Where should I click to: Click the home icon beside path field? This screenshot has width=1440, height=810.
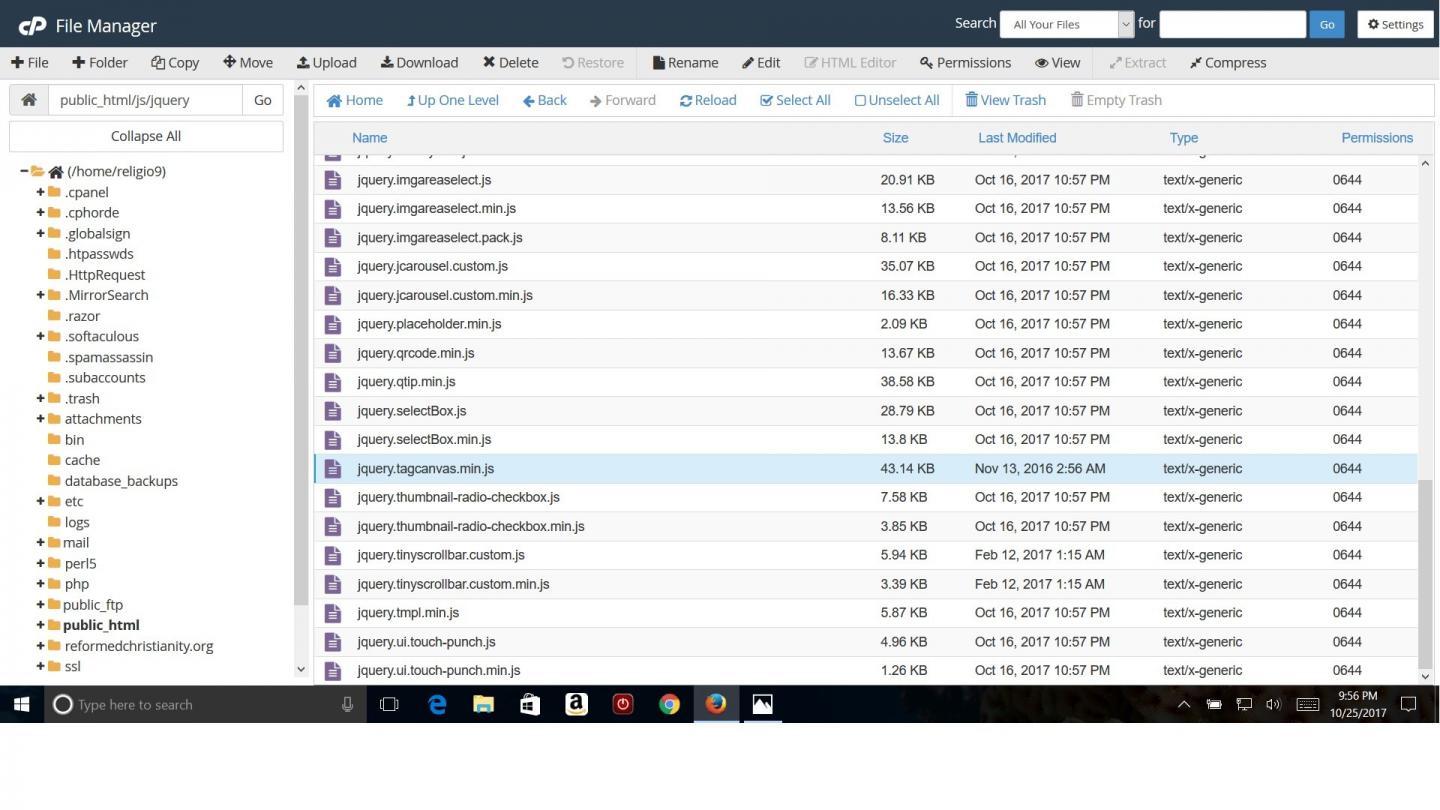(29, 100)
